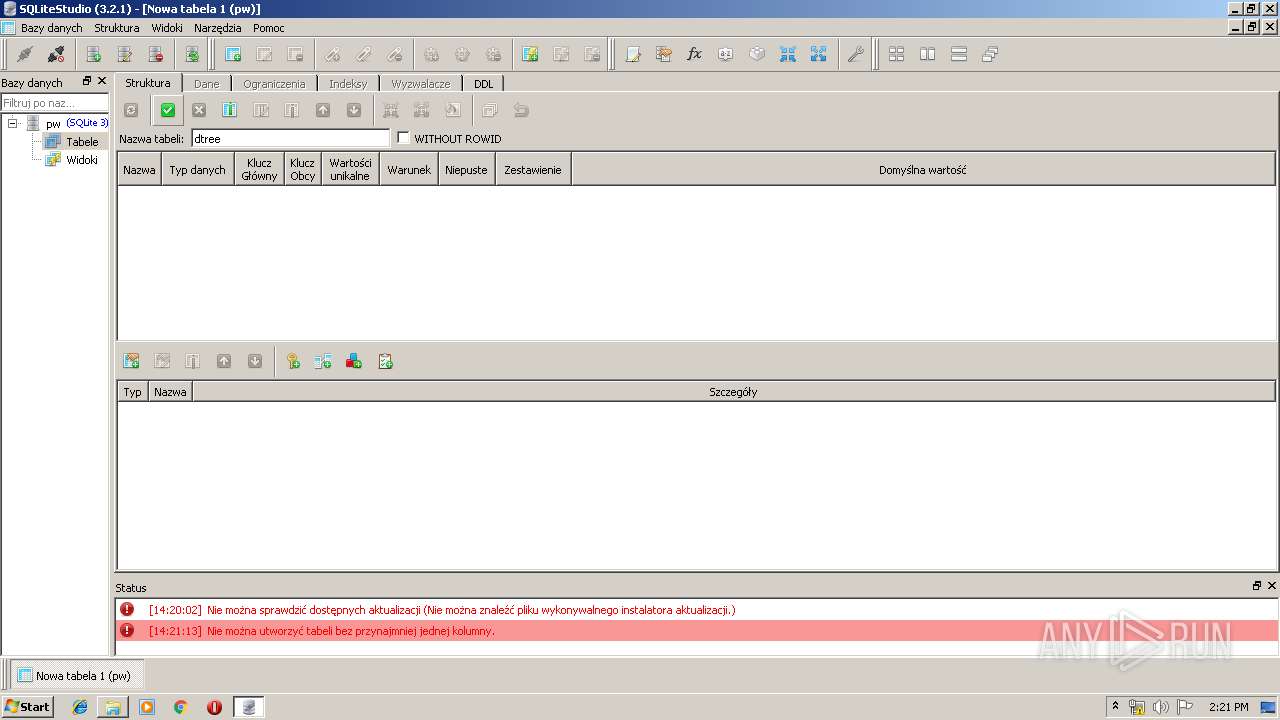Image resolution: width=1280 pixels, height=720 pixels.
Task: Click the Niepuste column header
Action: (467, 170)
